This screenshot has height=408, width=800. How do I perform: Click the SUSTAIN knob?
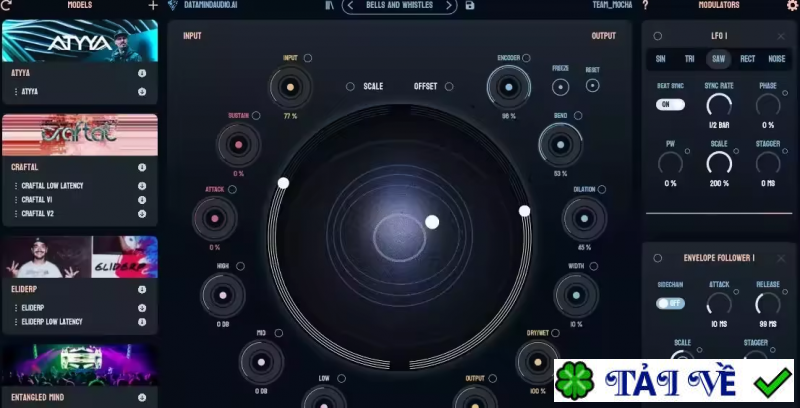(239, 145)
